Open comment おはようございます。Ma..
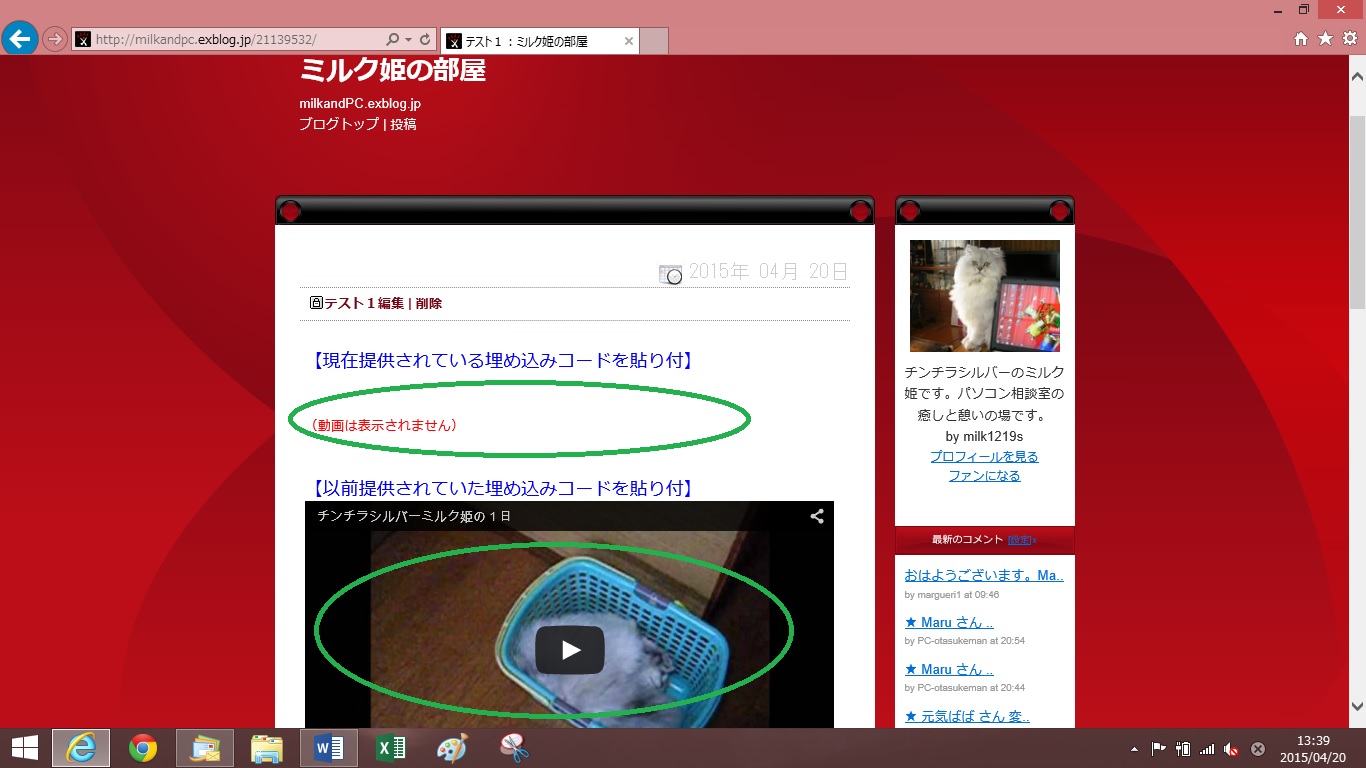The height and width of the screenshot is (768, 1366). click(x=984, y=576)
